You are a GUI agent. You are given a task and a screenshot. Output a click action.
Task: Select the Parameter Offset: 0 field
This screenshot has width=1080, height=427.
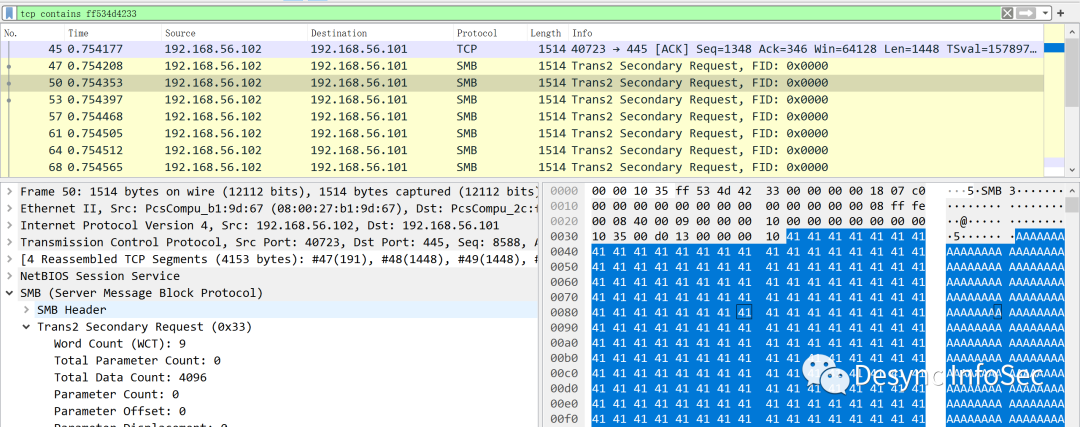pos(120,411)
